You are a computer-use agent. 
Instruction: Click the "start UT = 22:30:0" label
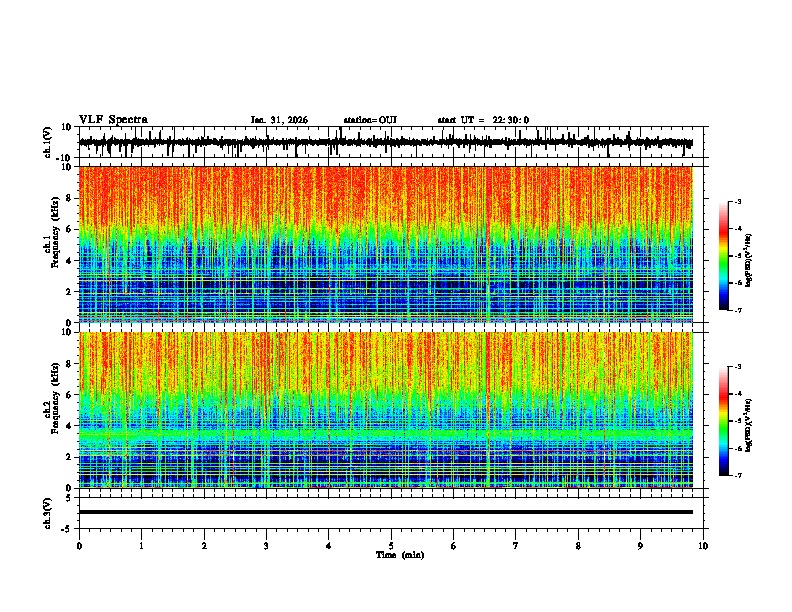click(483, 120)
